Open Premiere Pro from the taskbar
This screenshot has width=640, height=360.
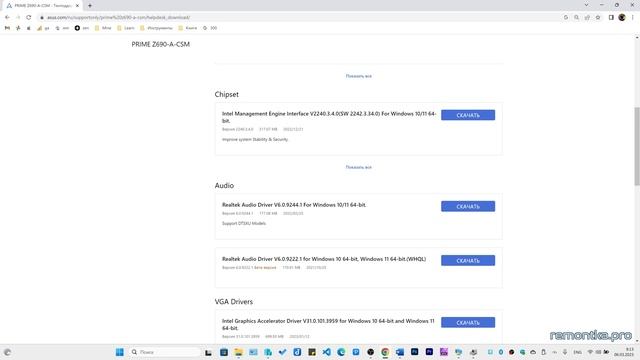[x=429, y=352]
